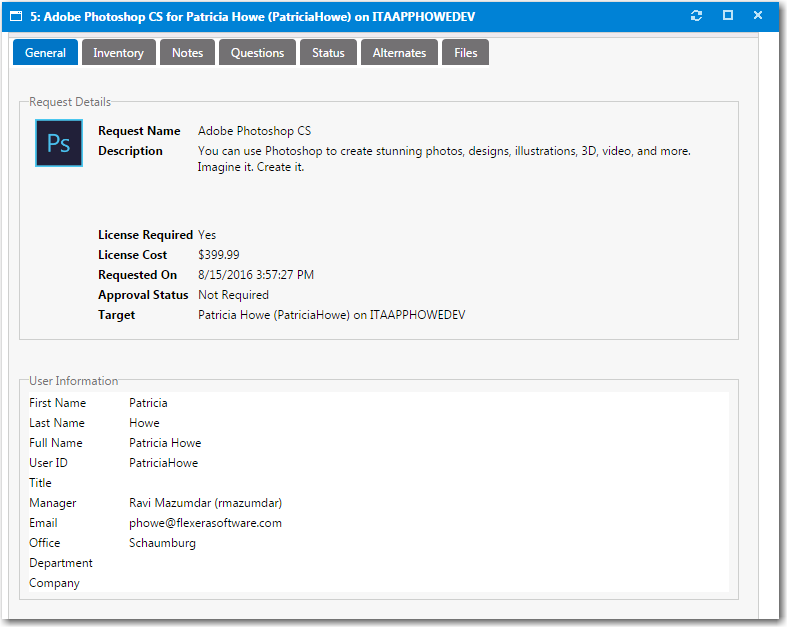Click the refresh icon in the title bar
Screen dimensions: 787x627
697,16
